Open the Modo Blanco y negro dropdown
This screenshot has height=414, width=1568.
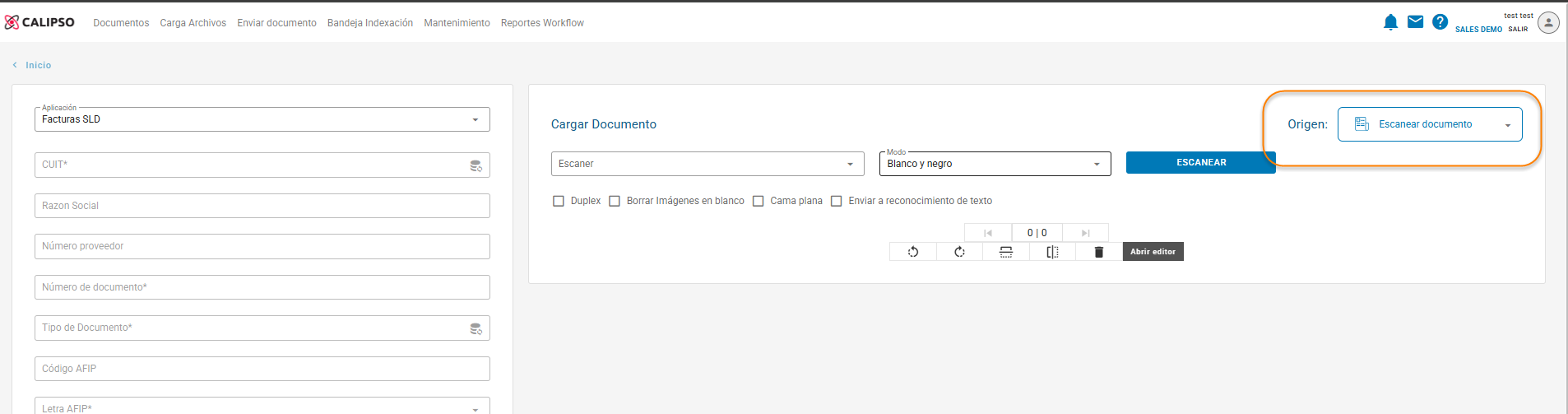coord(995,164)
